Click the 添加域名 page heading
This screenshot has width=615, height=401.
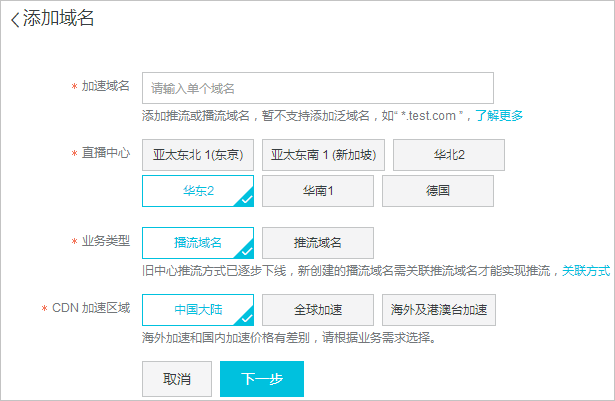coord(58,20)
